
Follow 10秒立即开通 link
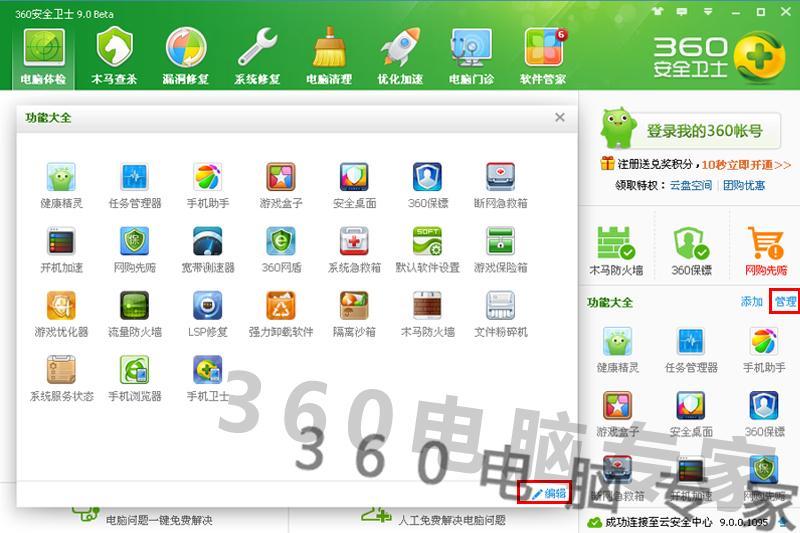(746, 165)
